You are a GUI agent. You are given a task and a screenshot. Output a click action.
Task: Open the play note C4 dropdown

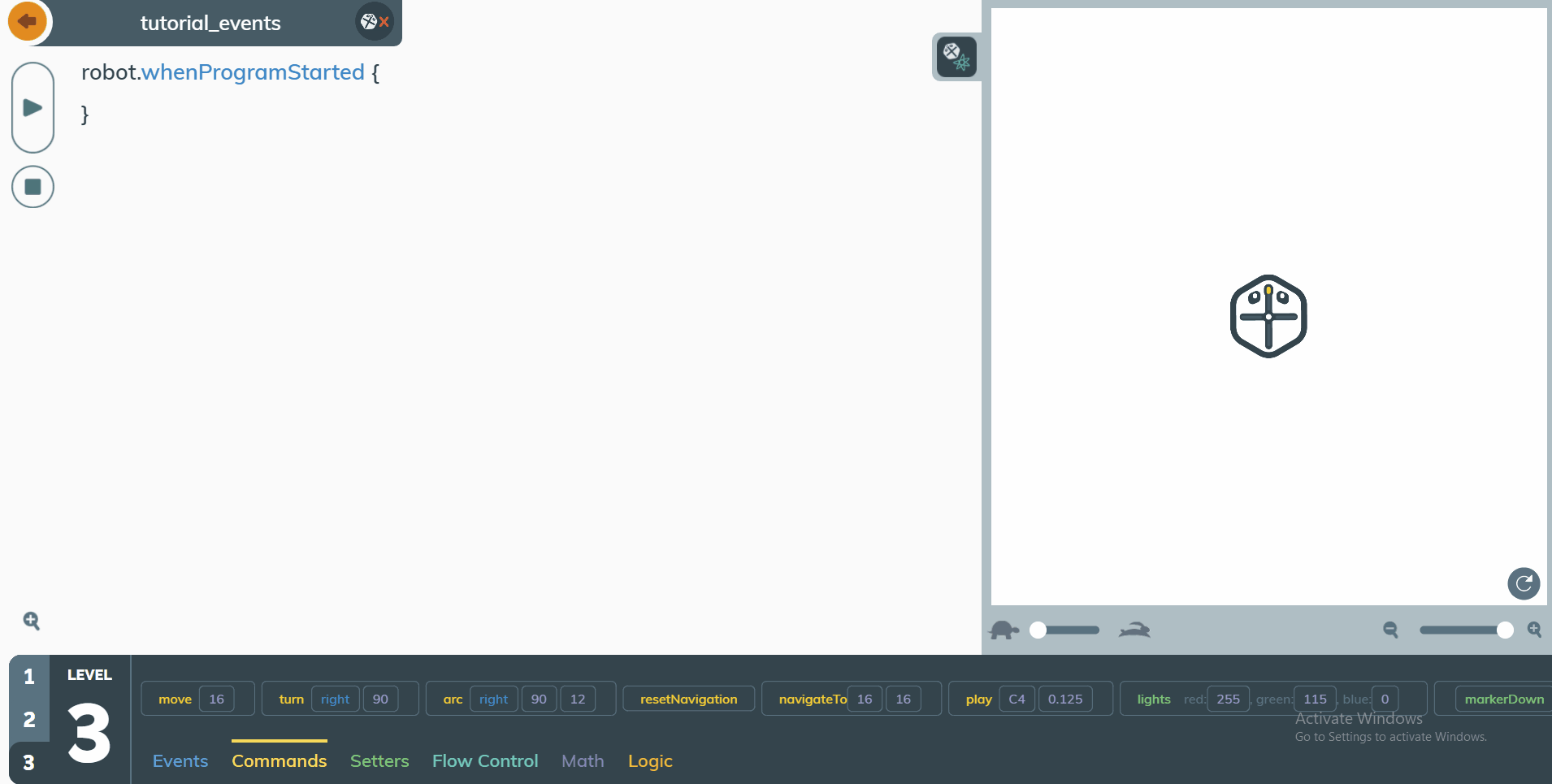coord(1017,700)
